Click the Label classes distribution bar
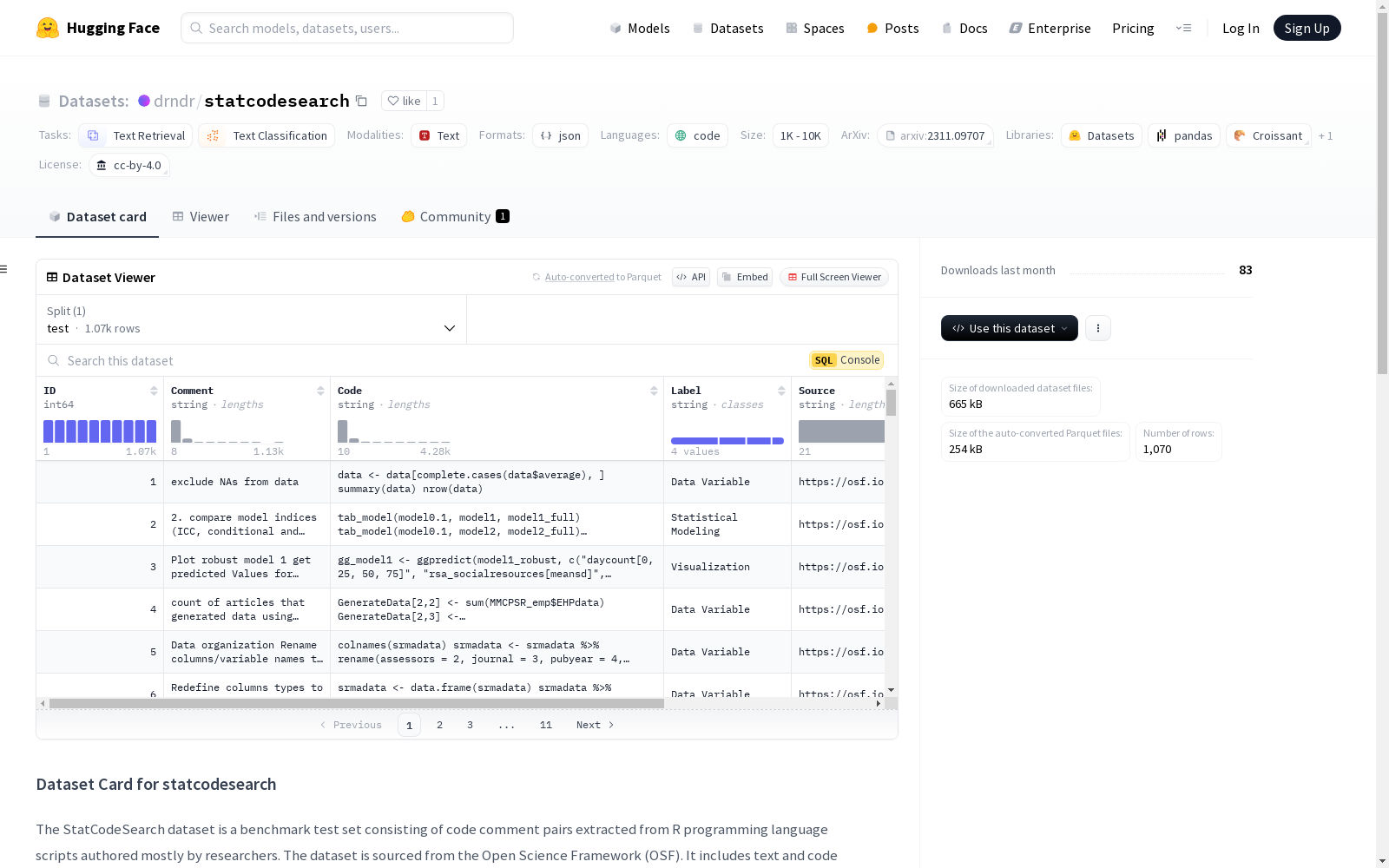 (727, 441)
